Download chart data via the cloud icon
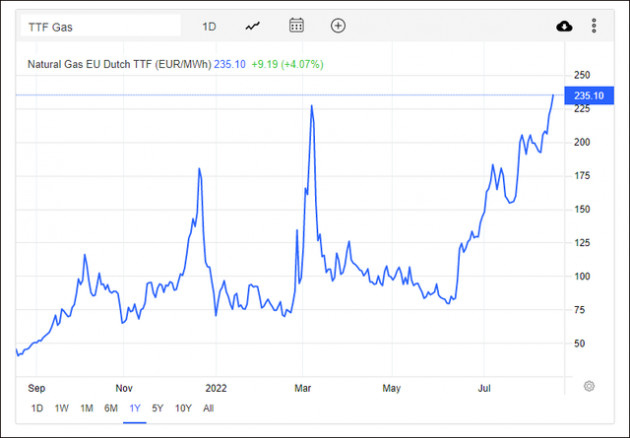Screen dimensions: 630x438 pyautogui.click(x=564, y=27)
